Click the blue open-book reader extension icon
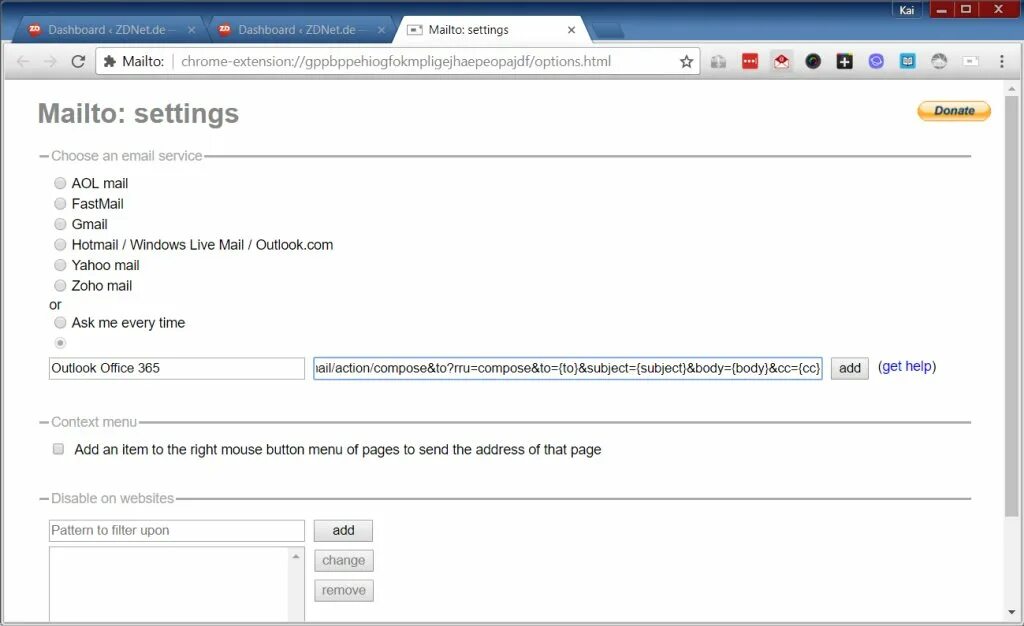1024x626 pixels. click(907, 61)
